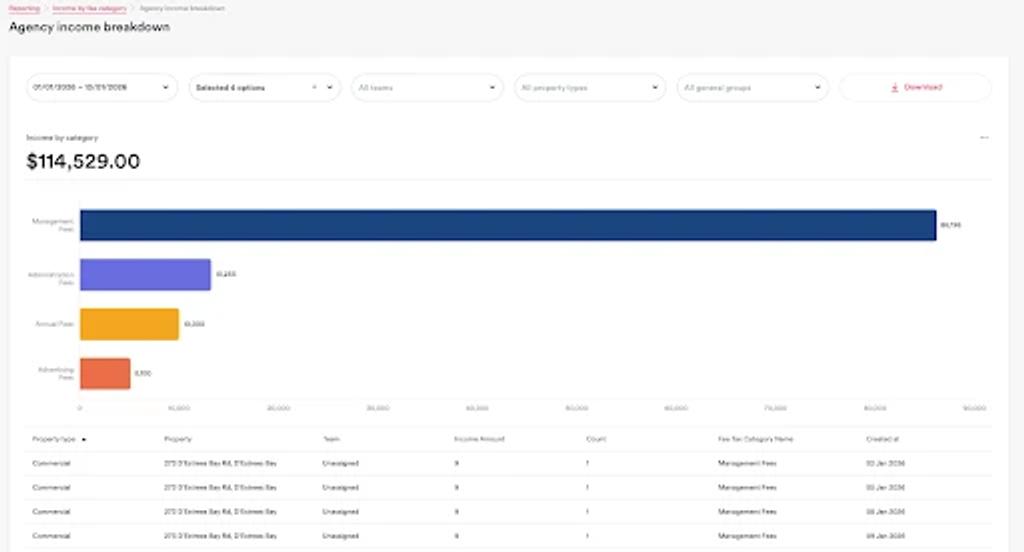Open the 'All teams' dropdown

coord(427,88)
